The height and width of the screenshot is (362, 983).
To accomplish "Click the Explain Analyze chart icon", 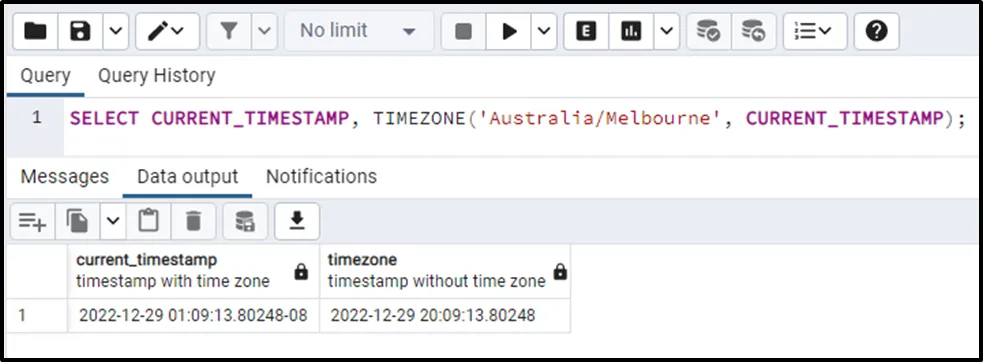I will 631,31.
